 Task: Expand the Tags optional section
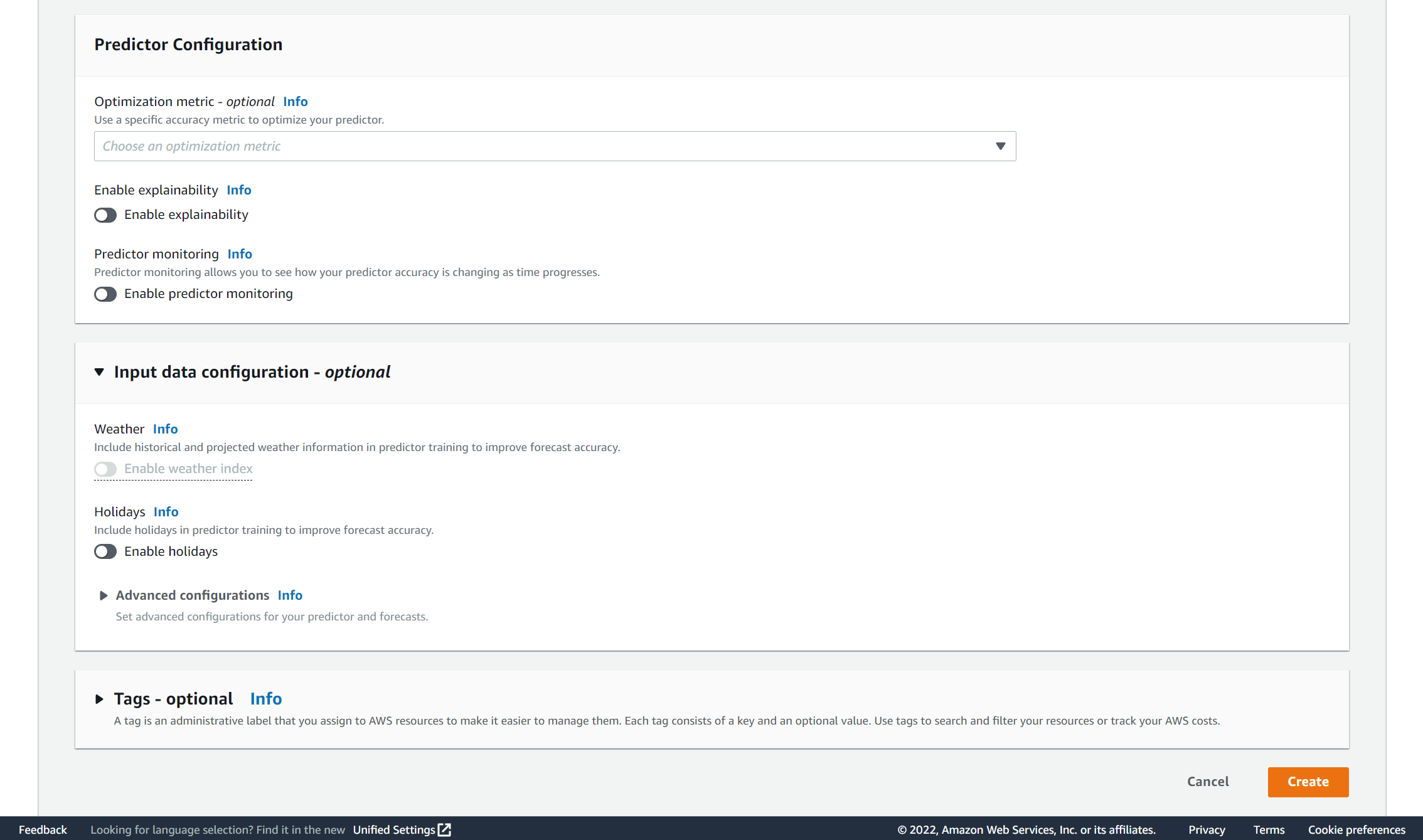[99, 699]
